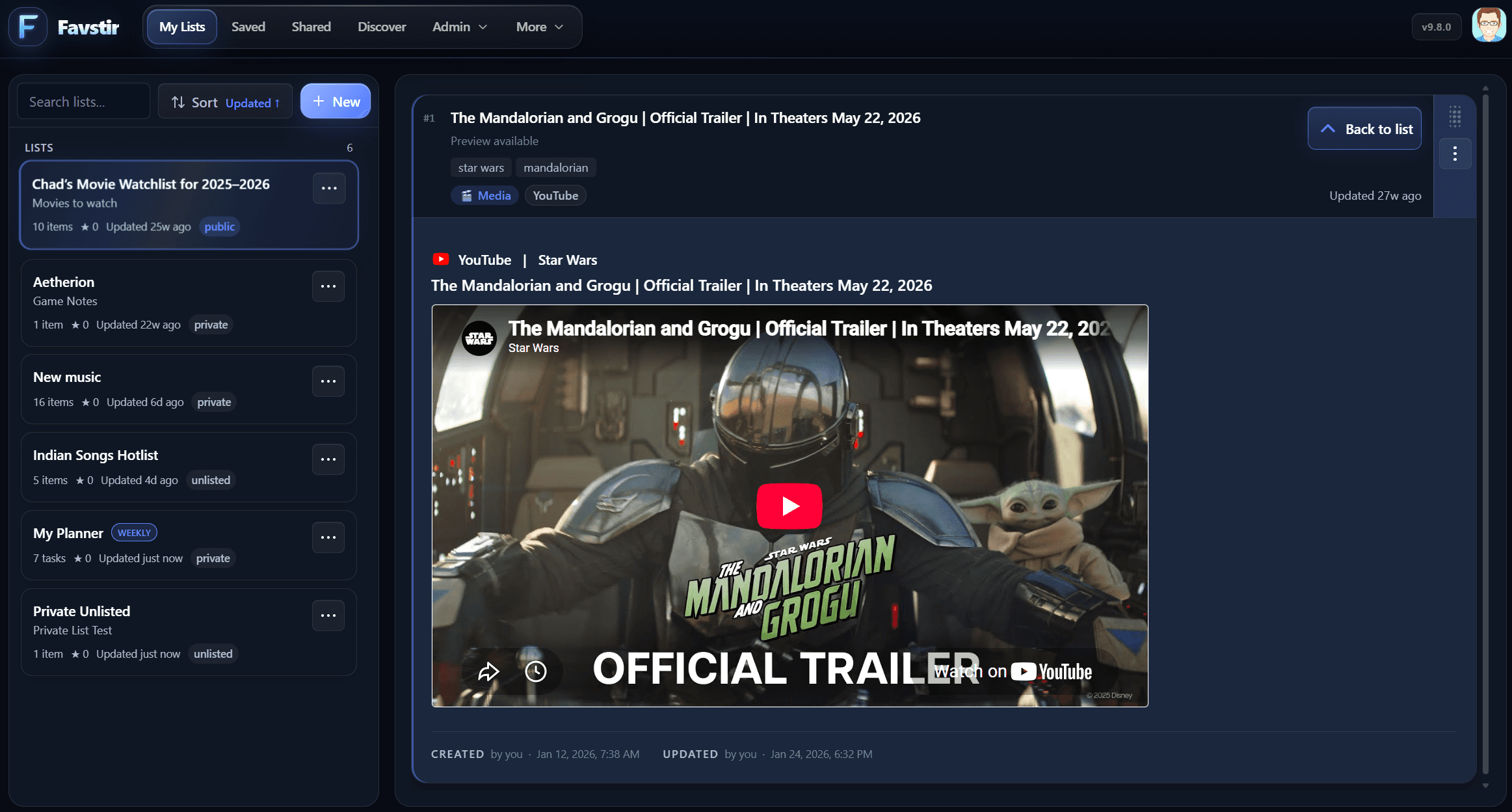Collapse item with Back to list button
1512x812 pixels.
1364,129
